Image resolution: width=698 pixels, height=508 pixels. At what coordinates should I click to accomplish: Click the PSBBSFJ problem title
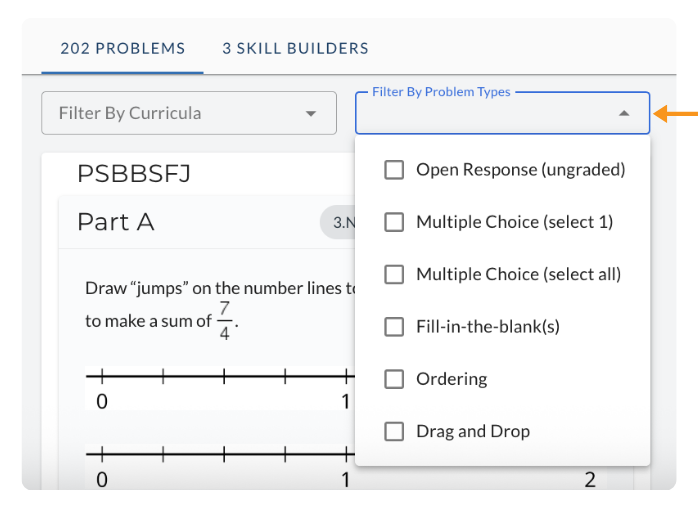pyautogui.click(x=134, y=174)
